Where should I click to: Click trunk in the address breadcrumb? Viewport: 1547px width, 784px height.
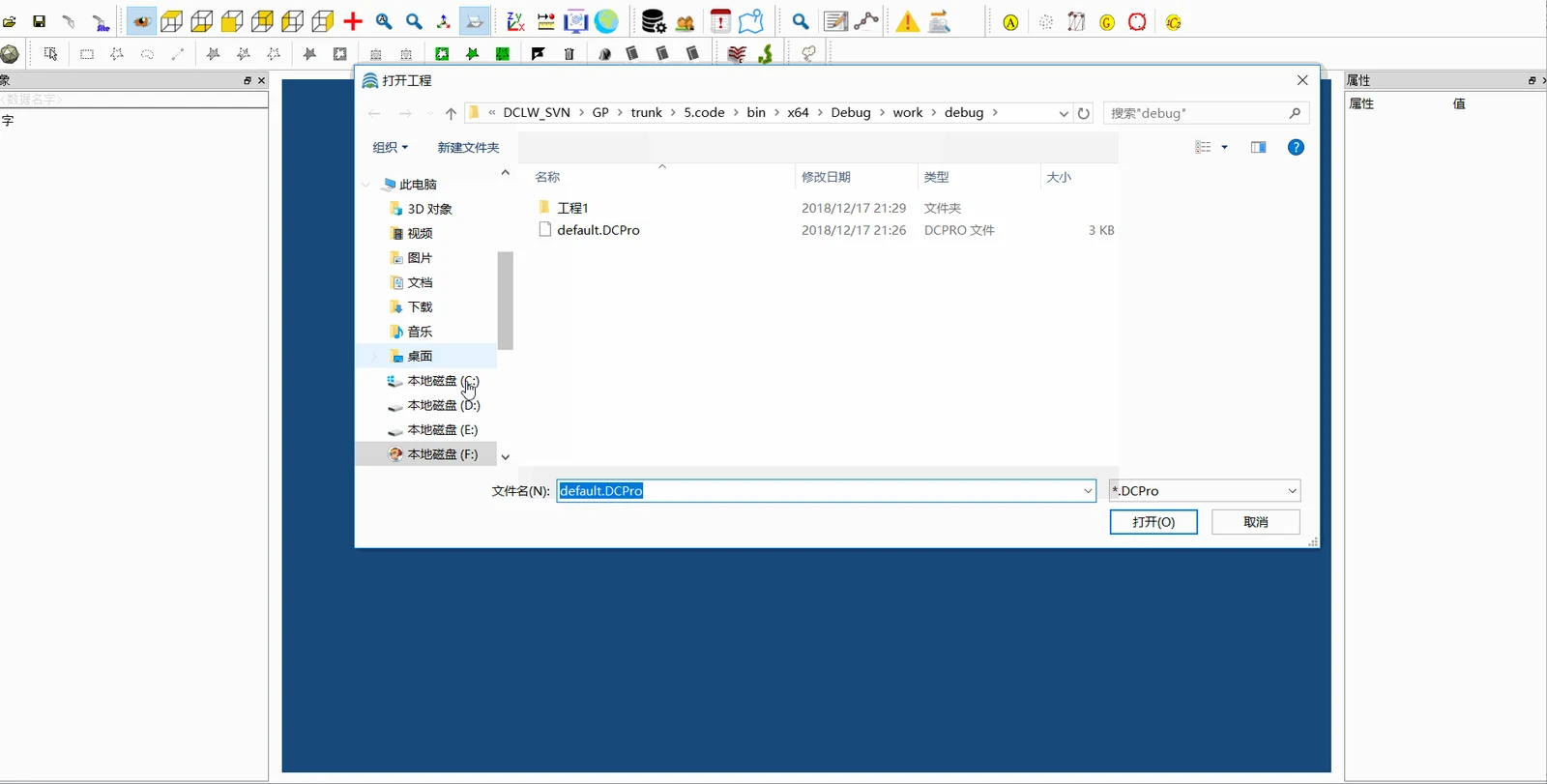coord(646,113)
